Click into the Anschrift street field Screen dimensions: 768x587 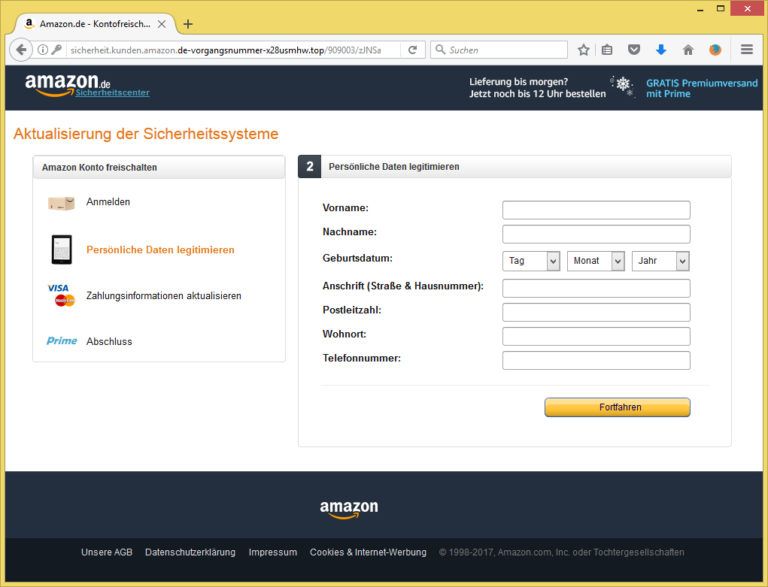click(596, 288)
